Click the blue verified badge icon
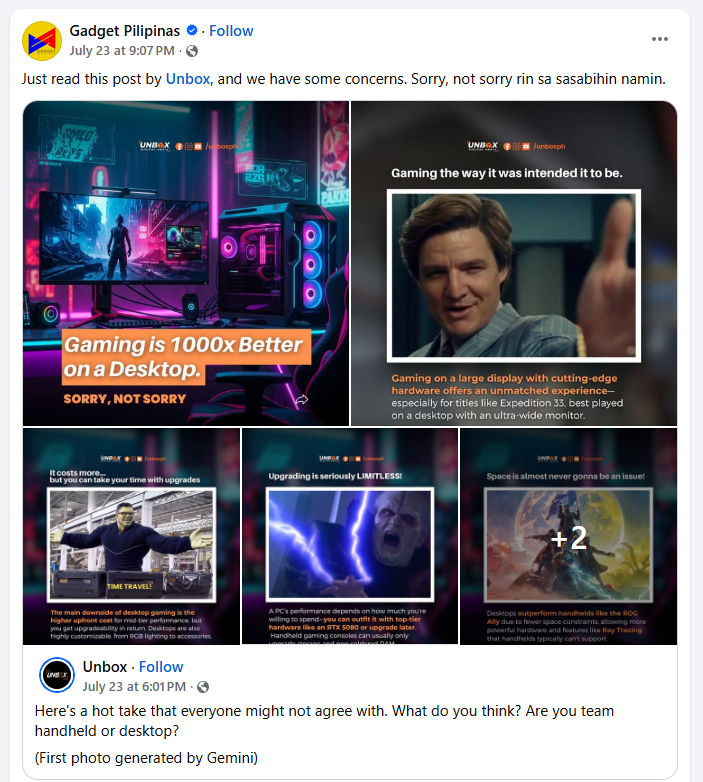Viewport: 703px width, 782px height. tap(191, 30)
